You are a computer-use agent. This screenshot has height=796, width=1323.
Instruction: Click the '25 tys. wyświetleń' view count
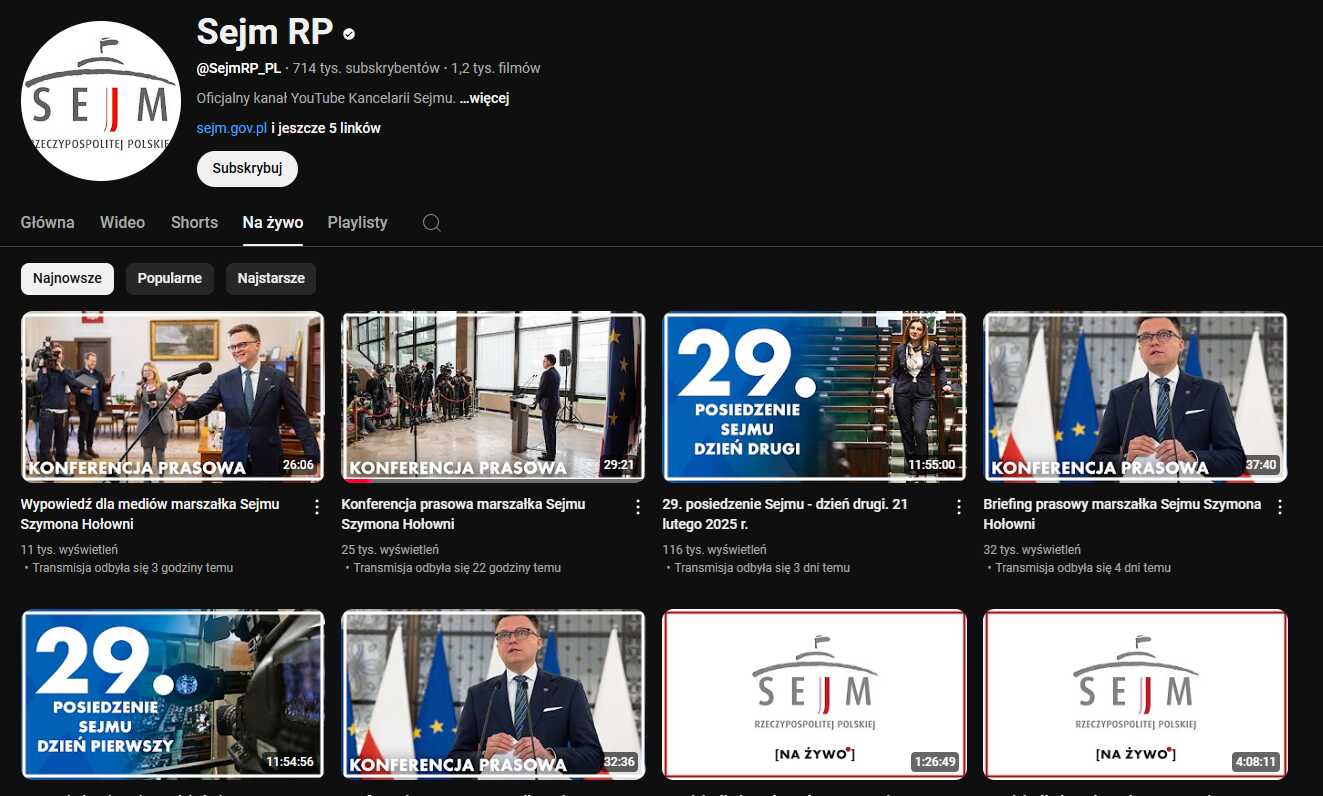pos(390,549)
